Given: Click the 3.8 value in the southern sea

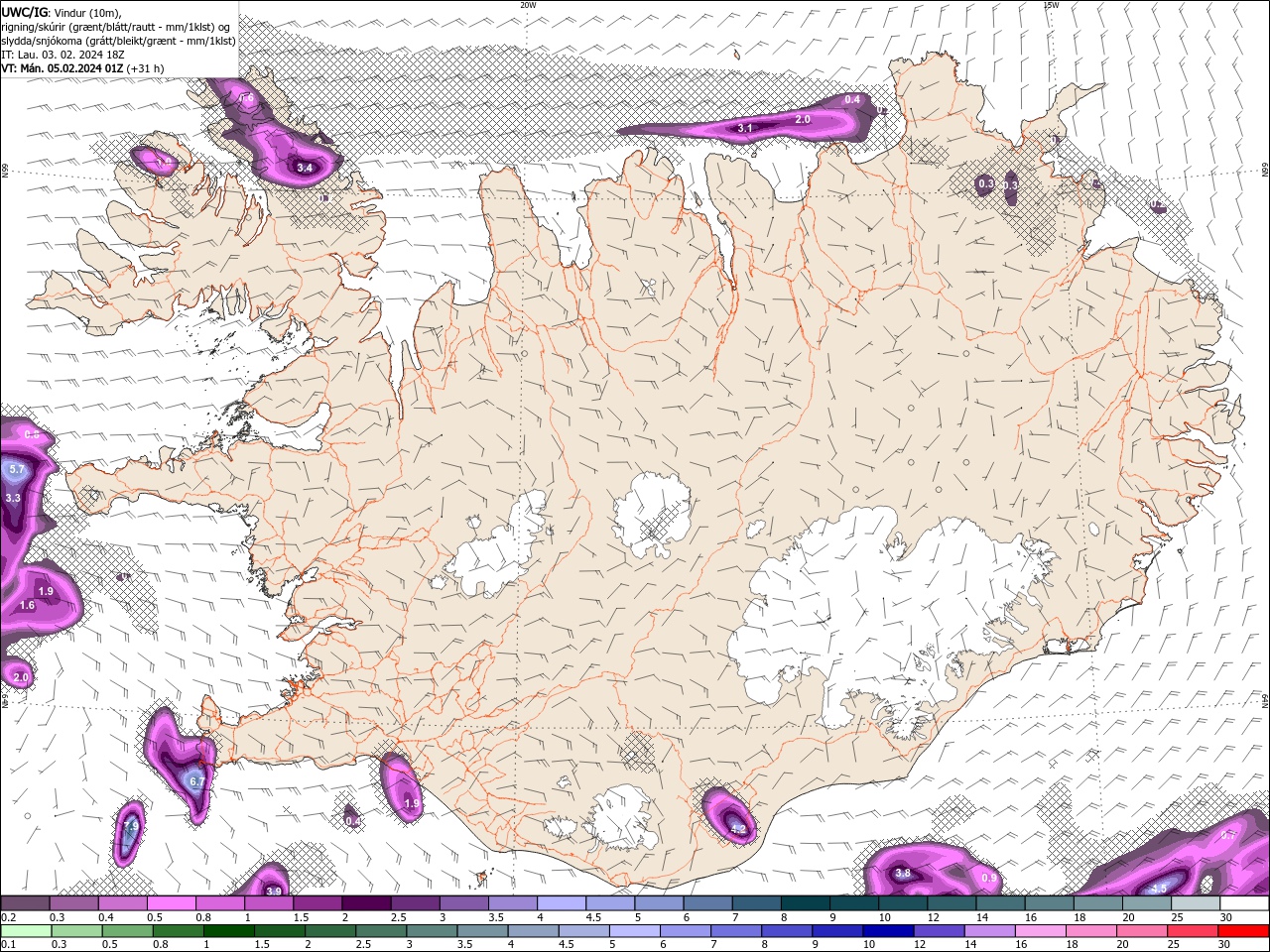Looking at the screenshot, I should tap(903, 874).
